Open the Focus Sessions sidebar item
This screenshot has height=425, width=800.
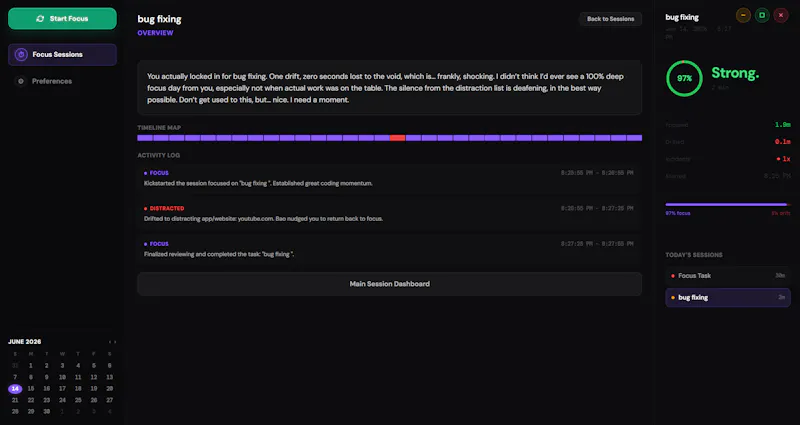[x=62, y=55]
